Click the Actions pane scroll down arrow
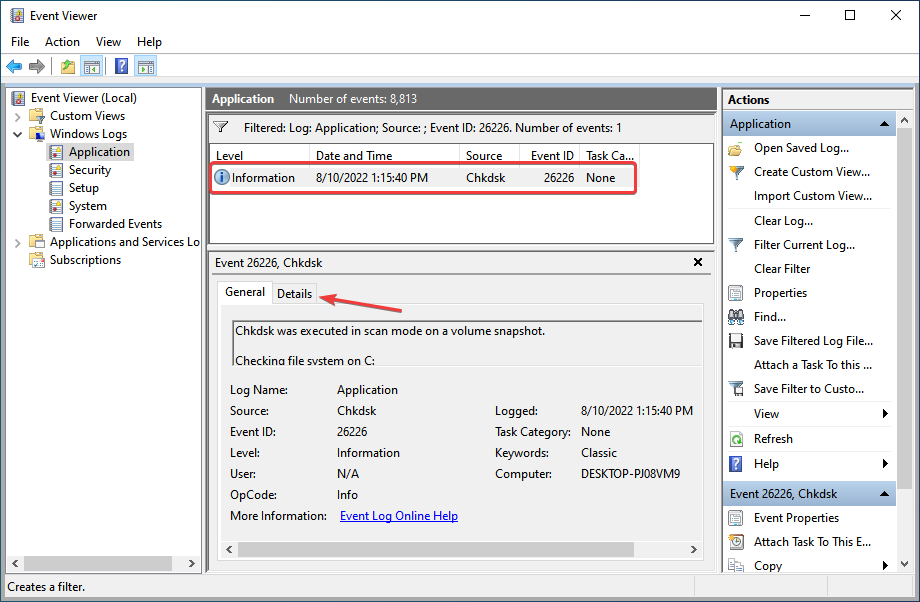Screen dimensions: 920x602 point(904,564)
